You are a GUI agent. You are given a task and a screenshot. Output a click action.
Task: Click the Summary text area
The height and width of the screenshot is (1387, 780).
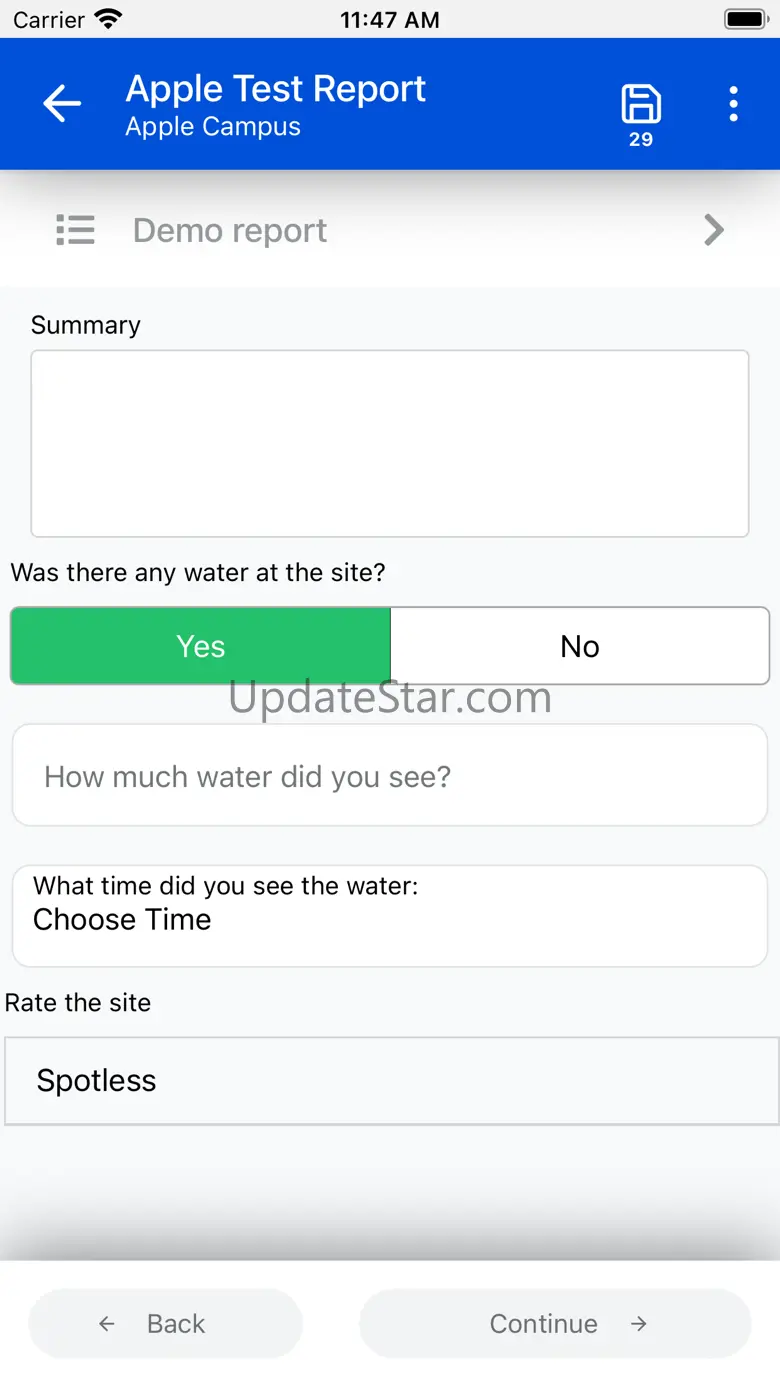click(390, 443)
